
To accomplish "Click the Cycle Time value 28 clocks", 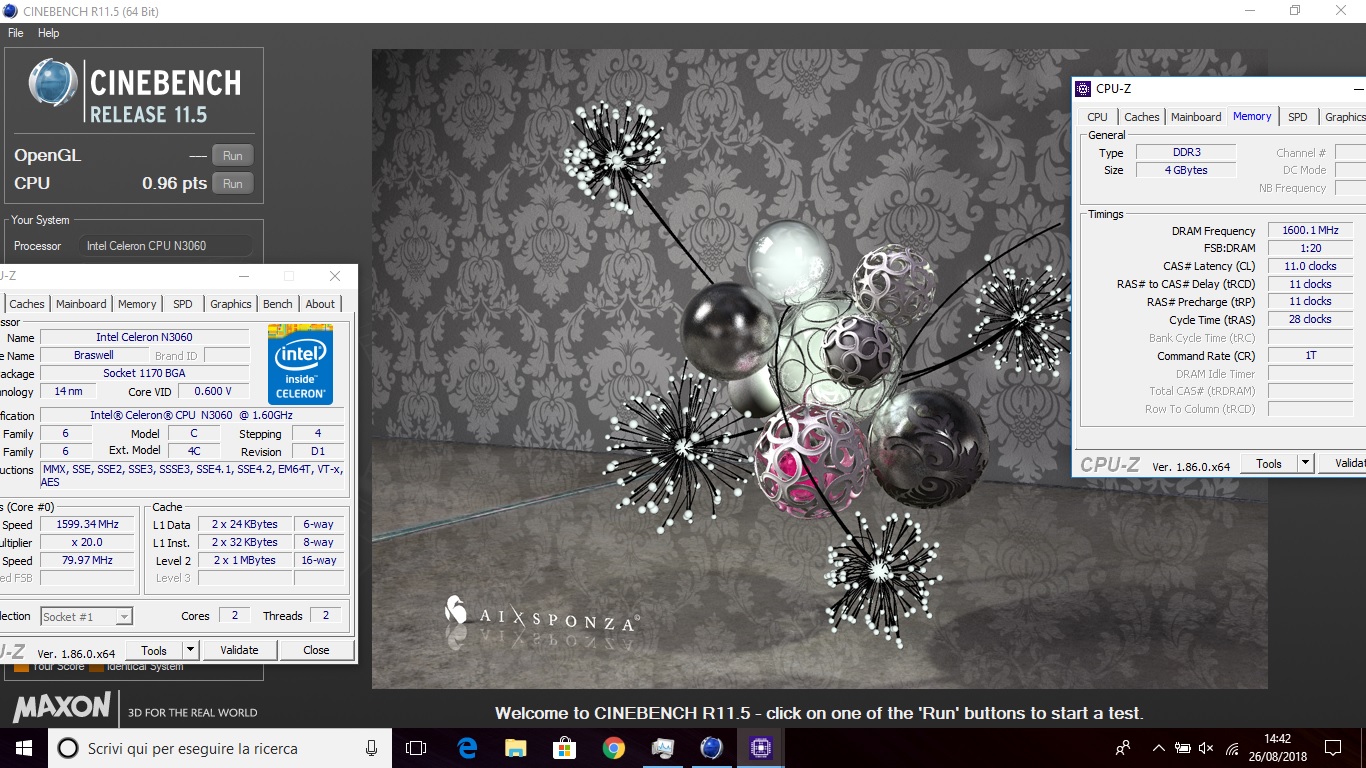I will coord(1310,320).
